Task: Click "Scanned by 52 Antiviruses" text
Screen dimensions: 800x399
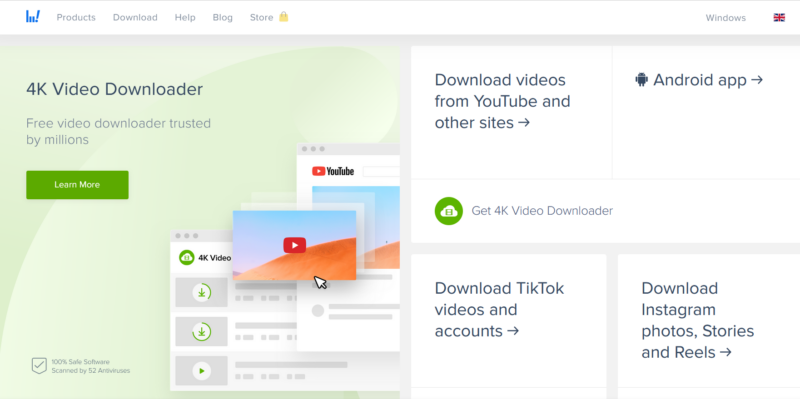Action: pos(91,371)
